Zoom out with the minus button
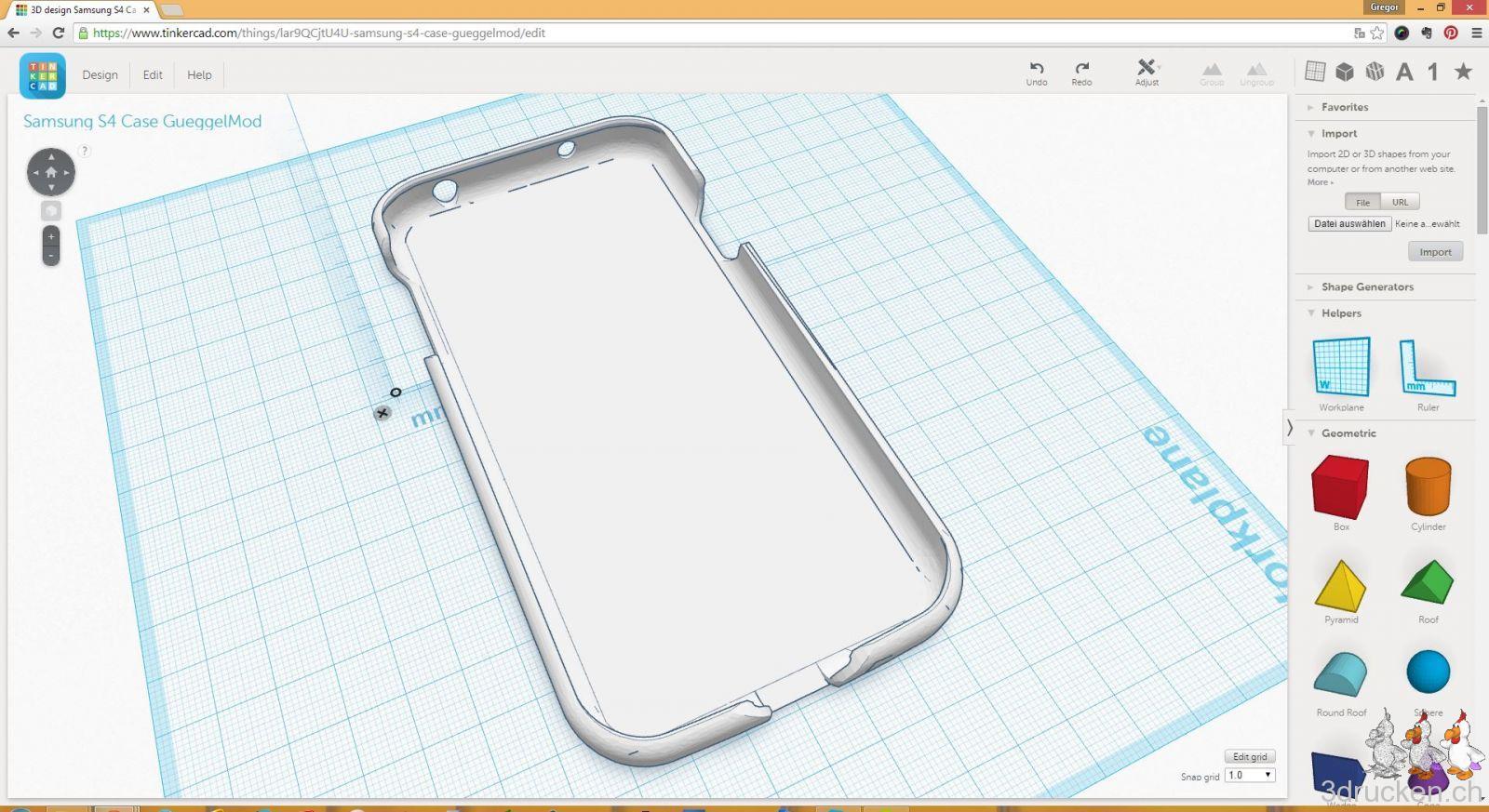The image size is (1489, 812). 51,256
